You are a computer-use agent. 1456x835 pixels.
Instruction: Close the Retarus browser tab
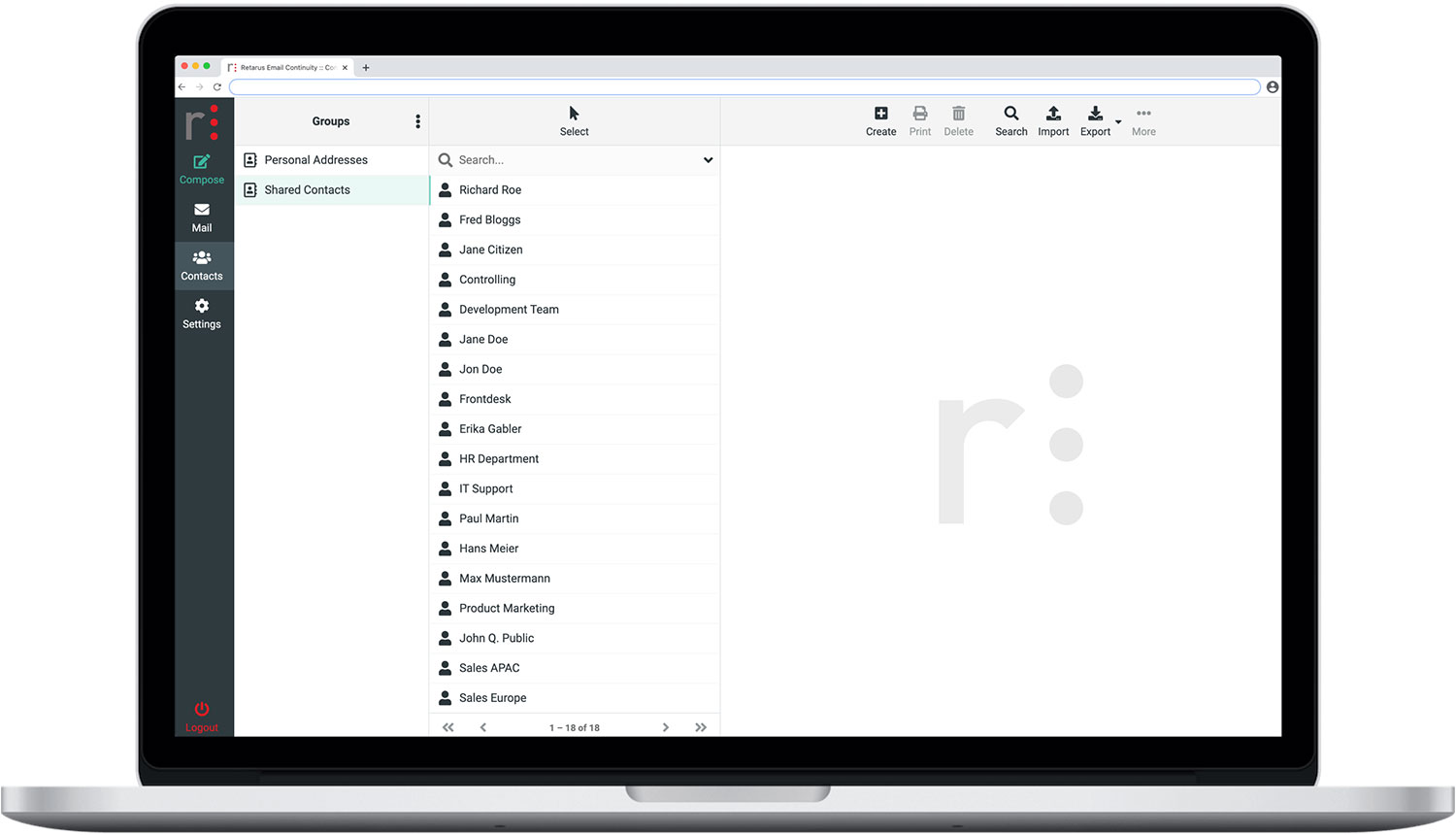345,68
